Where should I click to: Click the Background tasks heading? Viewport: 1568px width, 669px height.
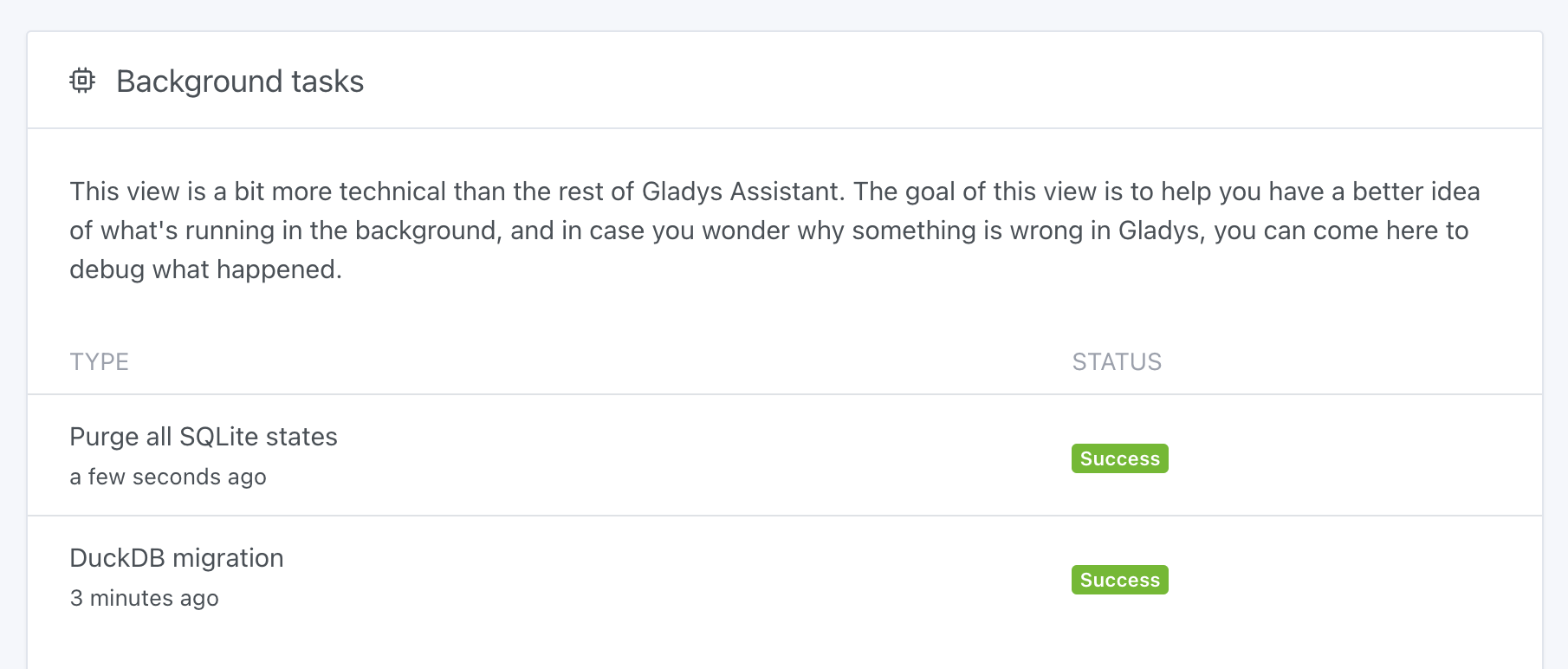(x=239, y=81)
